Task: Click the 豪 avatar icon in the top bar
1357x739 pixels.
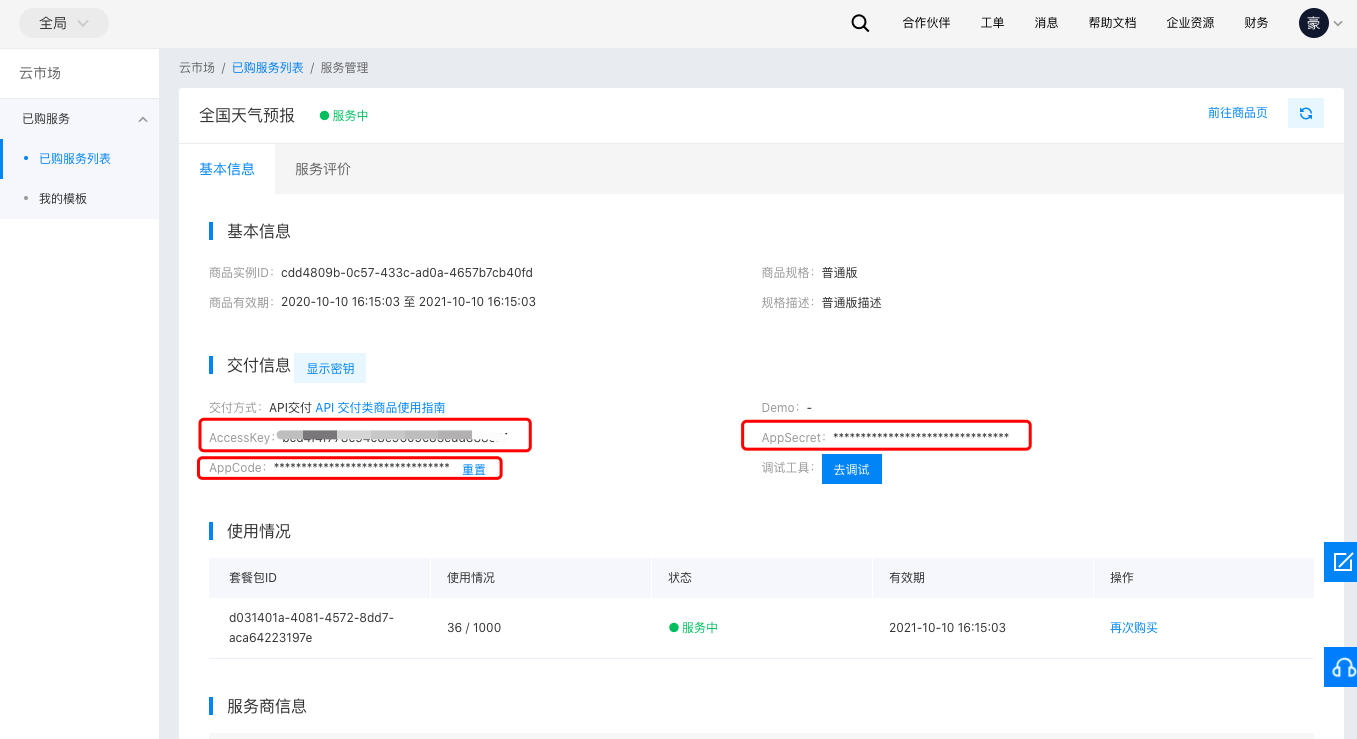Action: tap(1313, 22)
